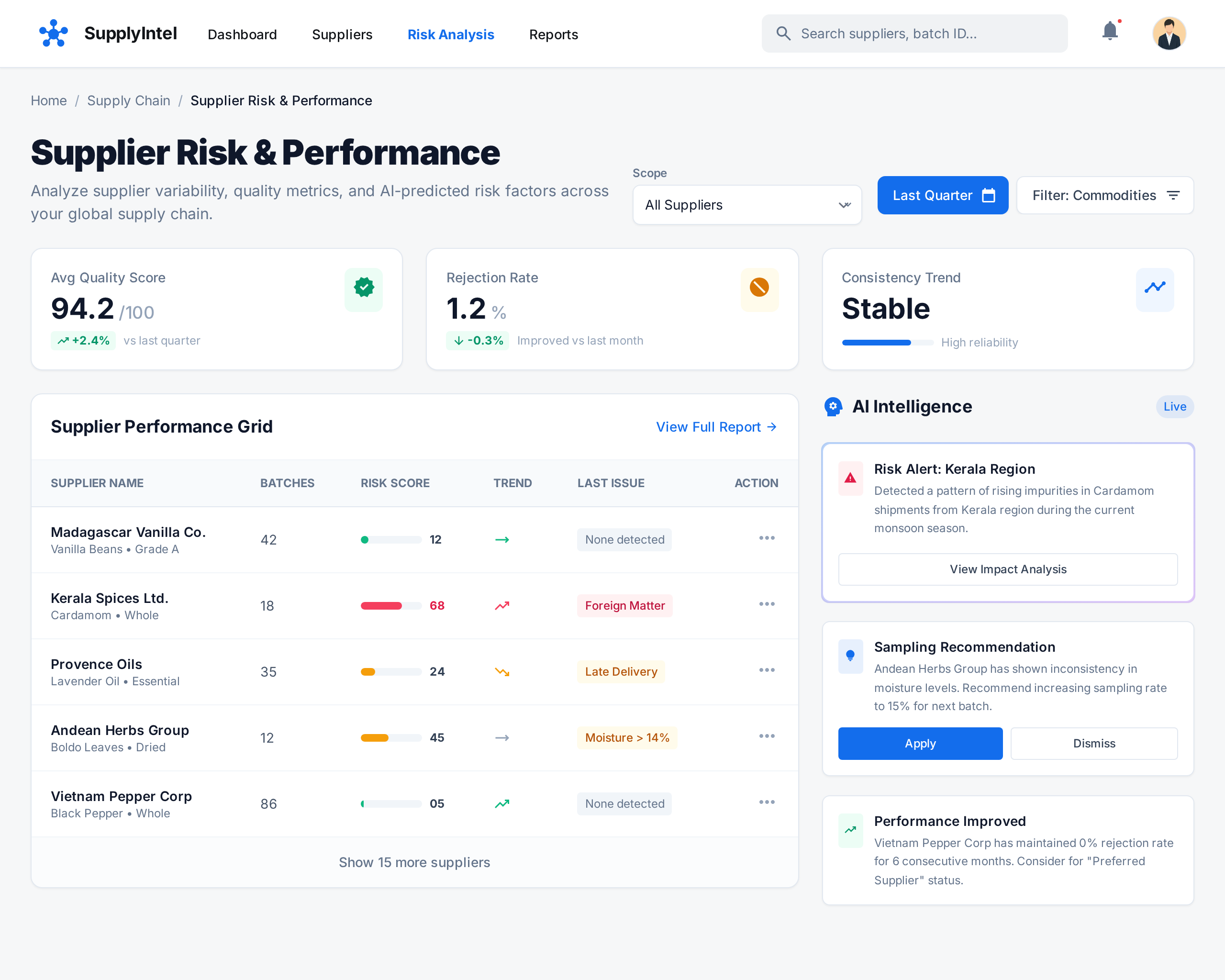The width and height of the screenshot is (1225, 980).
Task: Click the View Impact Analysis button
Action: [x=1008, y=569]
